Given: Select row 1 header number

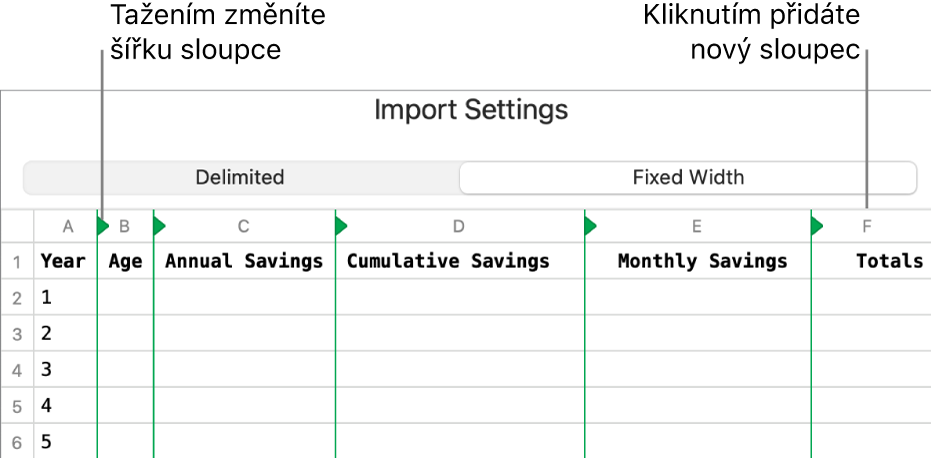Looking at the screenshot, I should (17, 262).
